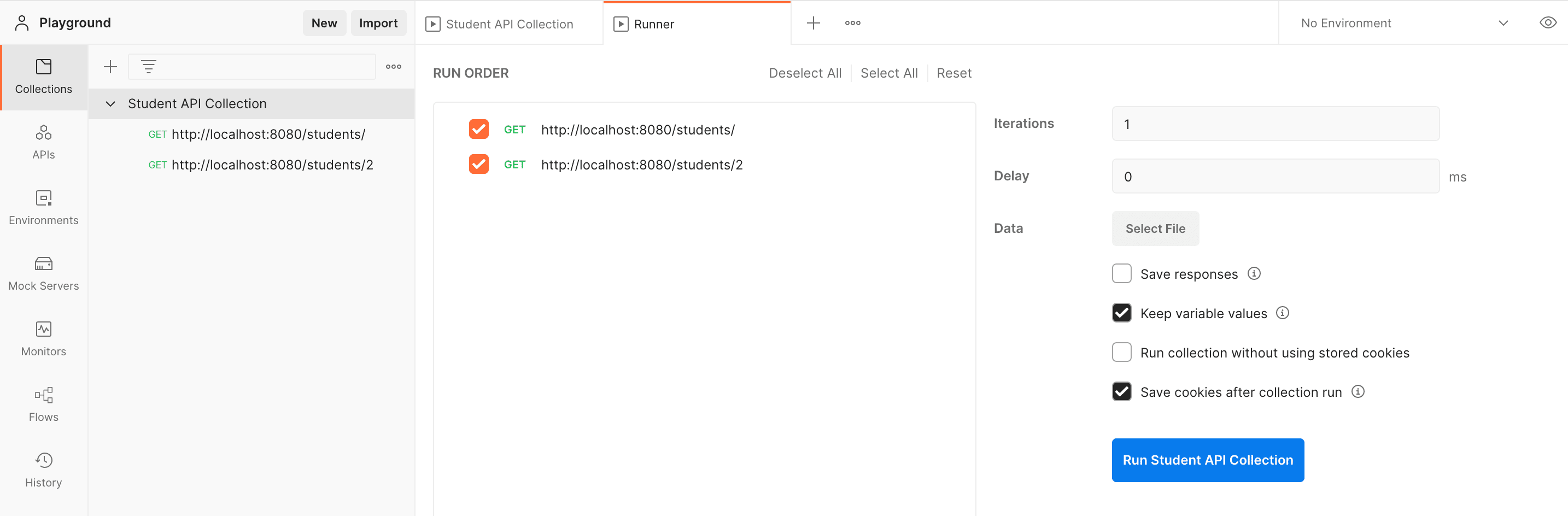Click Select All in run order
Viewport: 1568px width, 516px height.
[888, 73]
